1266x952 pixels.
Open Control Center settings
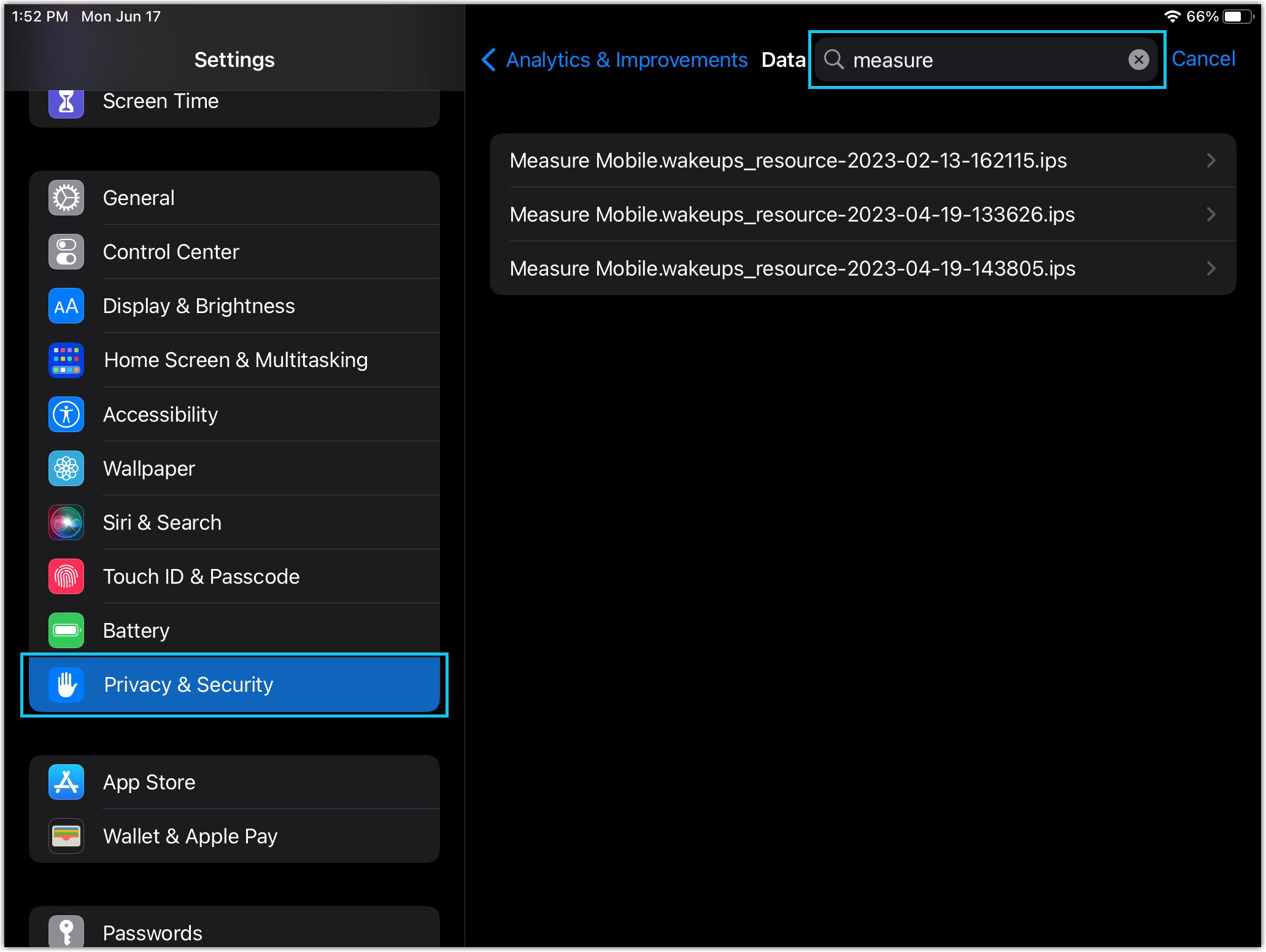234,252
